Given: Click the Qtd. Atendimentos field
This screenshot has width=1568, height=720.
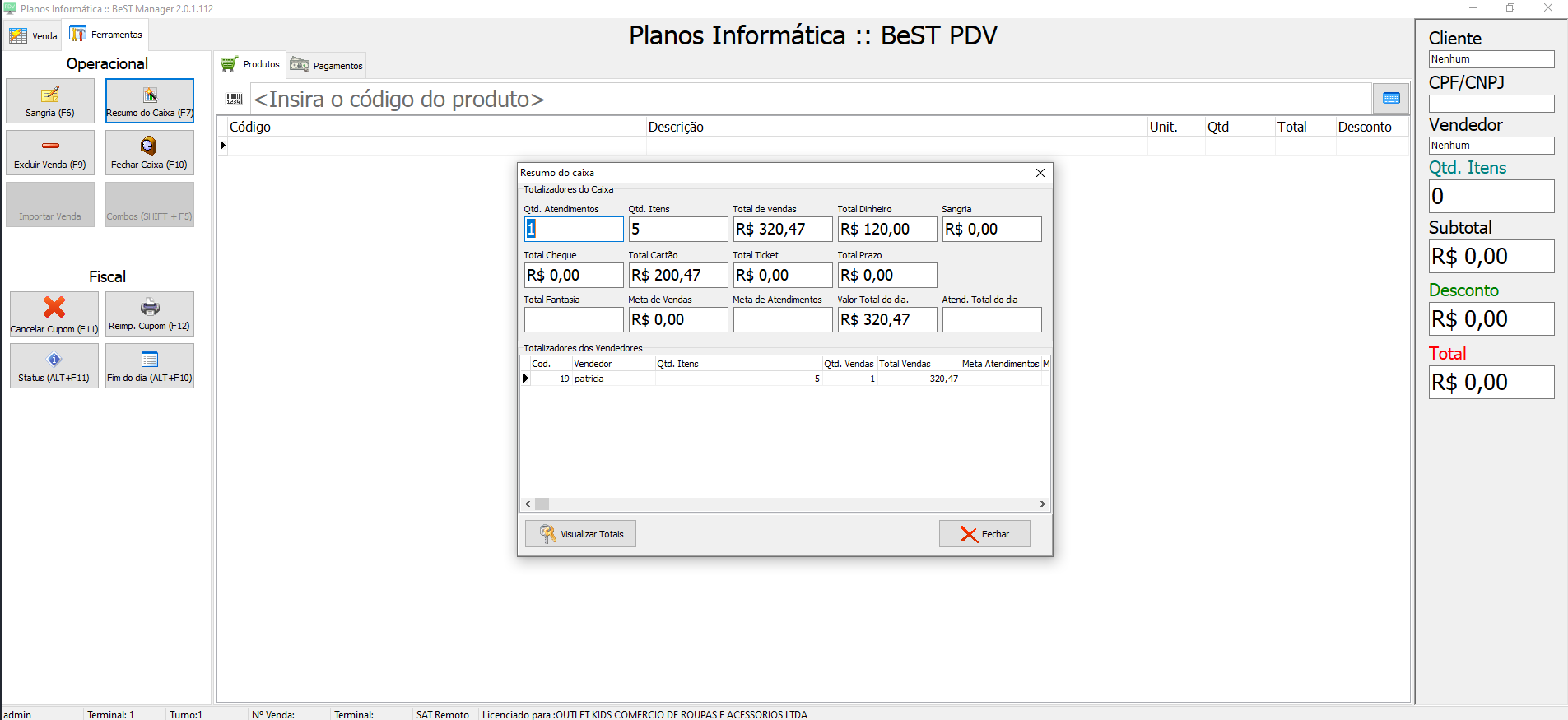Looking at the screenshot, I should tap(574, 229).
